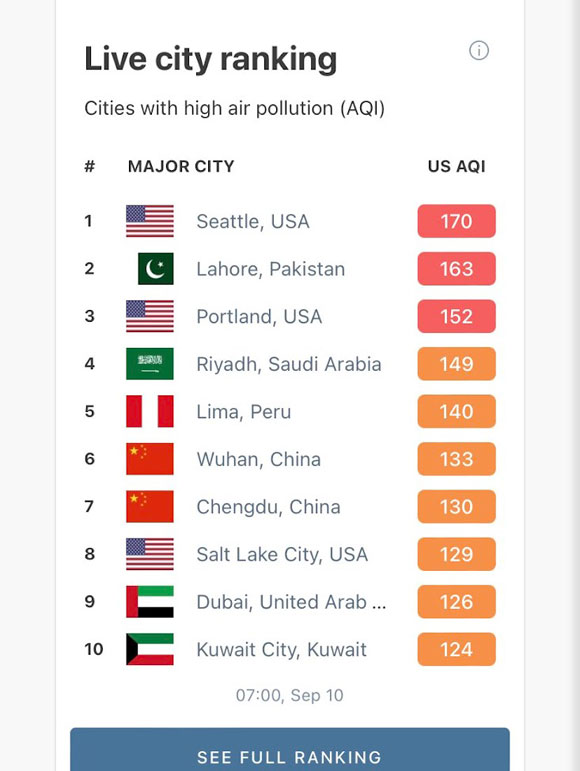Open the Seattle, USA city link
This screenshot has height=771, width=580.
[x=253, y=221]
